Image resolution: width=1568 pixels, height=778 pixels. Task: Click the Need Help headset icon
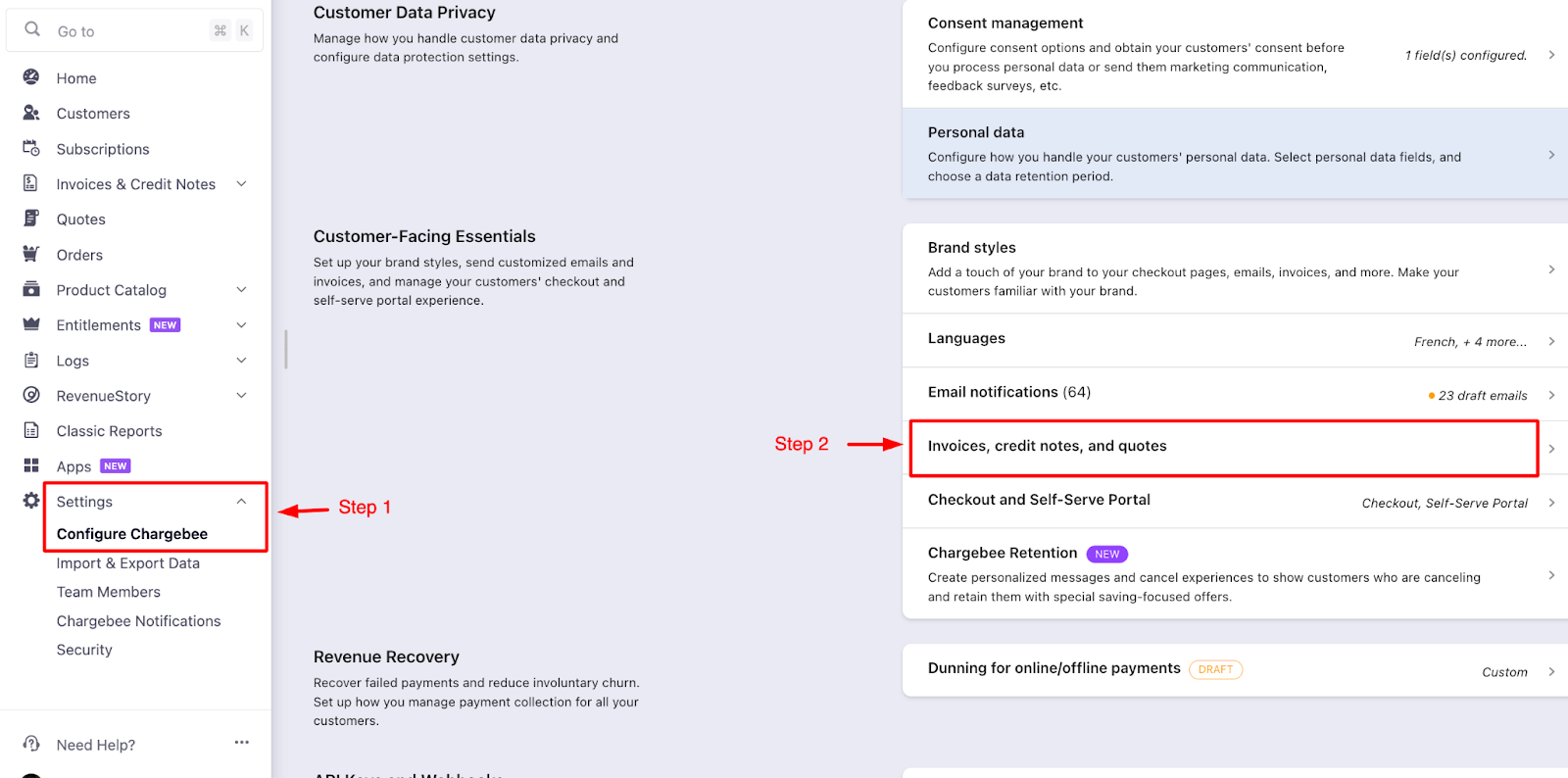point(31,744)
